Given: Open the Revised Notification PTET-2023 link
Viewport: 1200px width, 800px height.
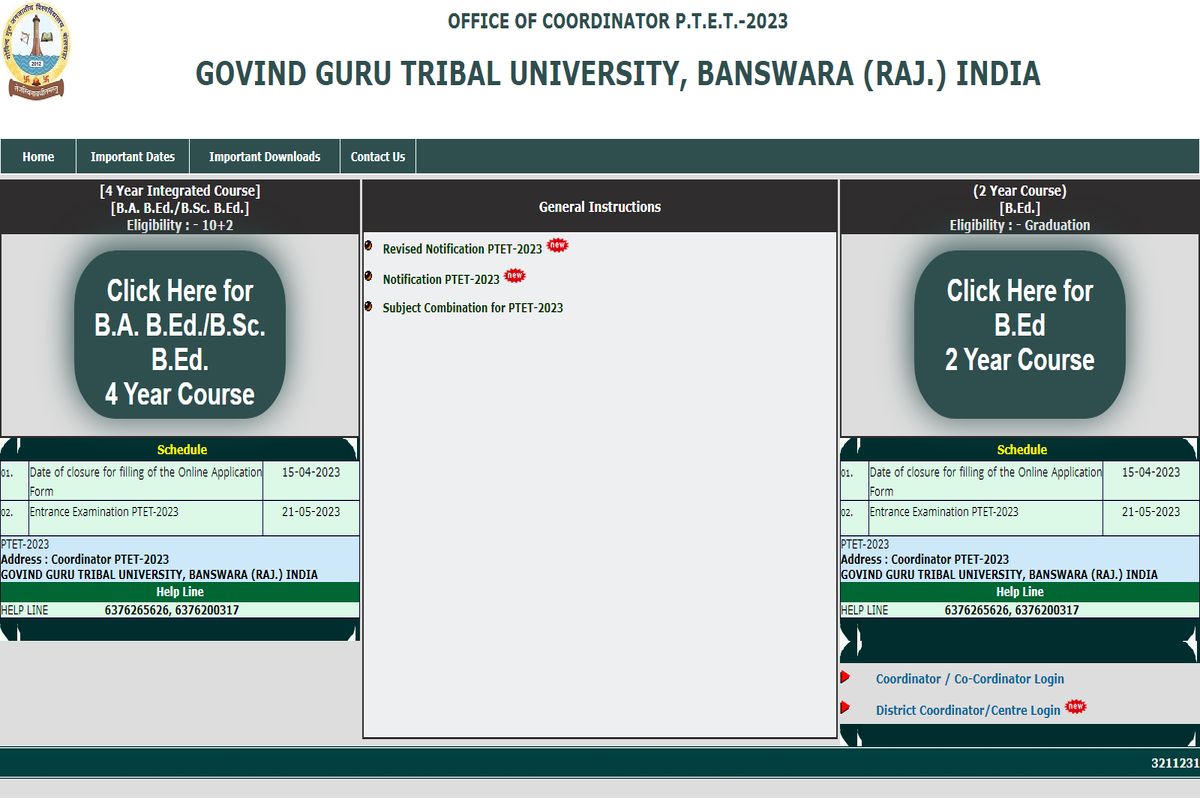Looking at the screenshot, I should (x=462, y=249).
